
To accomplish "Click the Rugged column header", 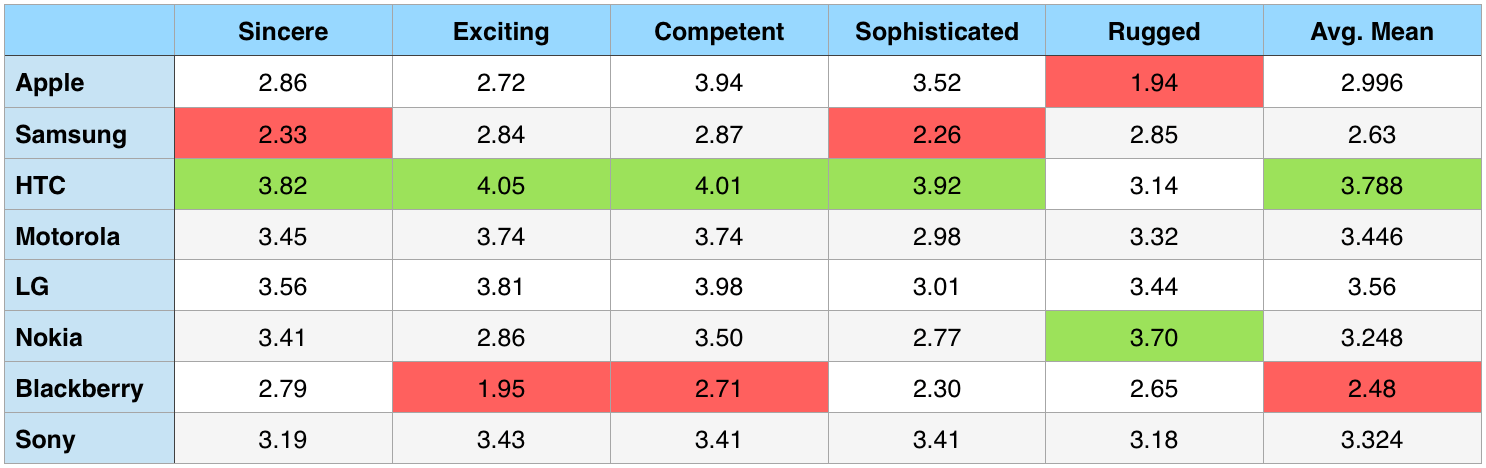I will 1154,31.
